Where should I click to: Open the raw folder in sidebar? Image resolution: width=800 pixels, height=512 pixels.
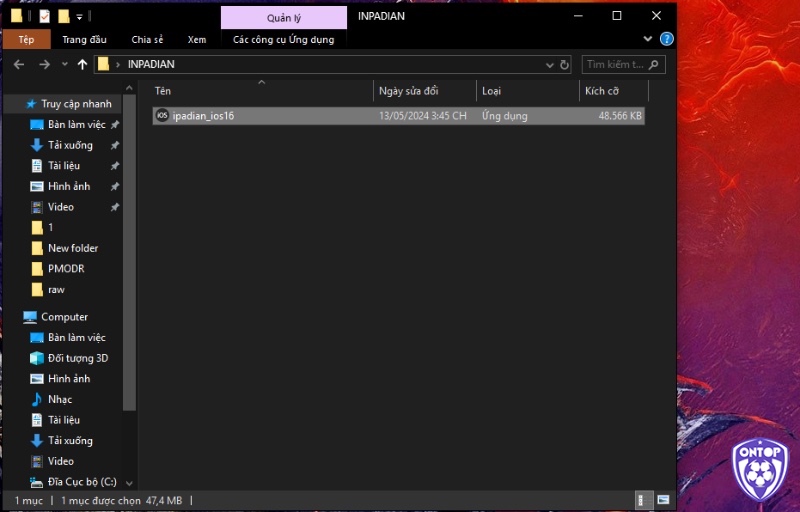[x=56, y=290]
